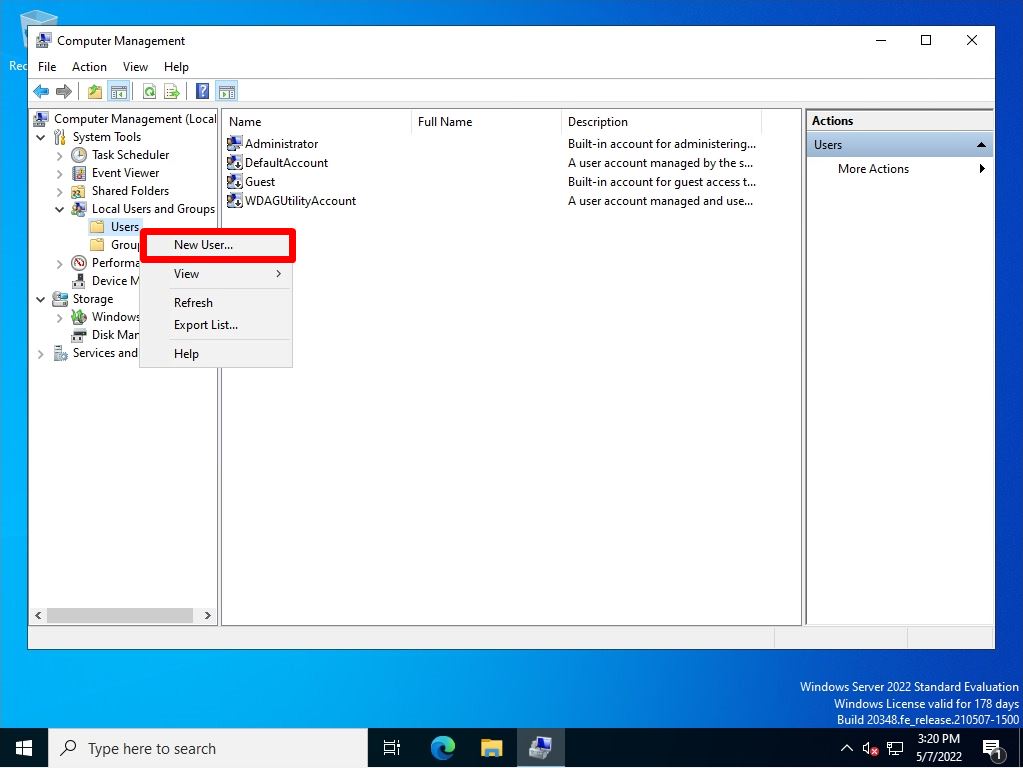Expand the Services and Applications node

(40, 354)
